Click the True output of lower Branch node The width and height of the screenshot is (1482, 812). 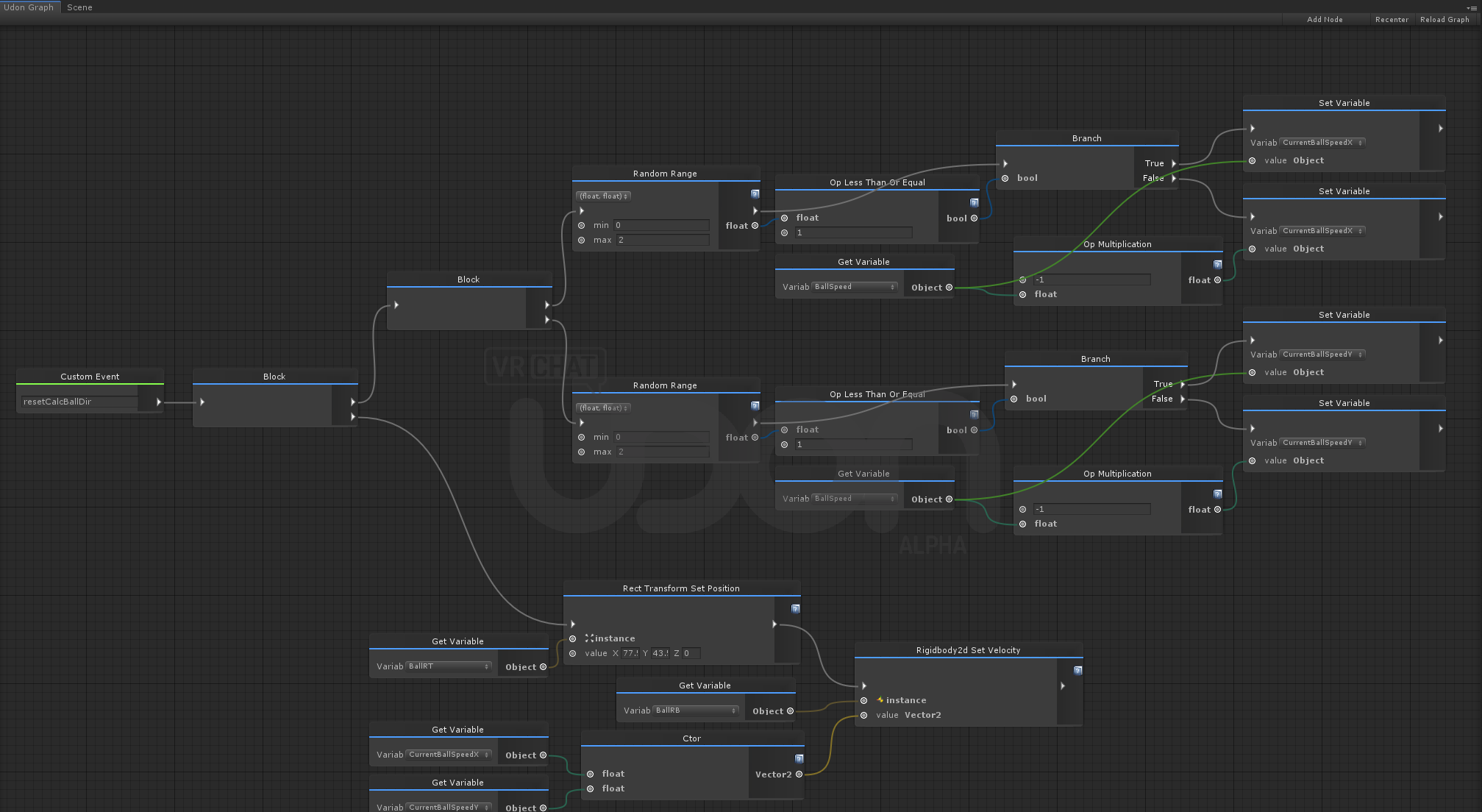1183,384
